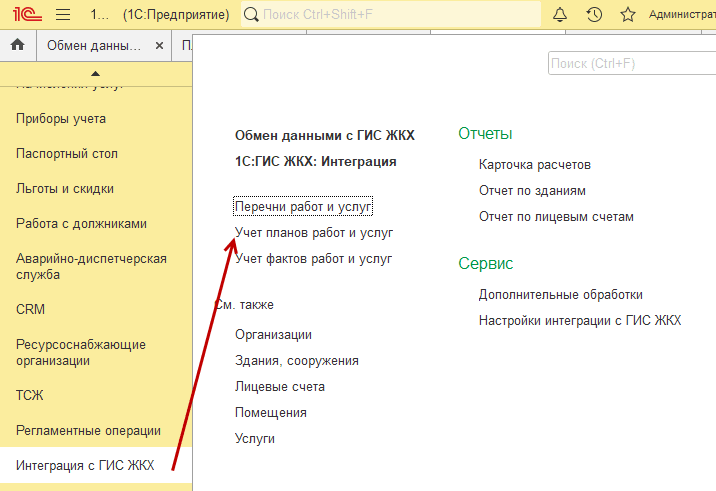This screenshot has width=716, height=491.
Task: Open Помещения link
Action: pos(271,413)
